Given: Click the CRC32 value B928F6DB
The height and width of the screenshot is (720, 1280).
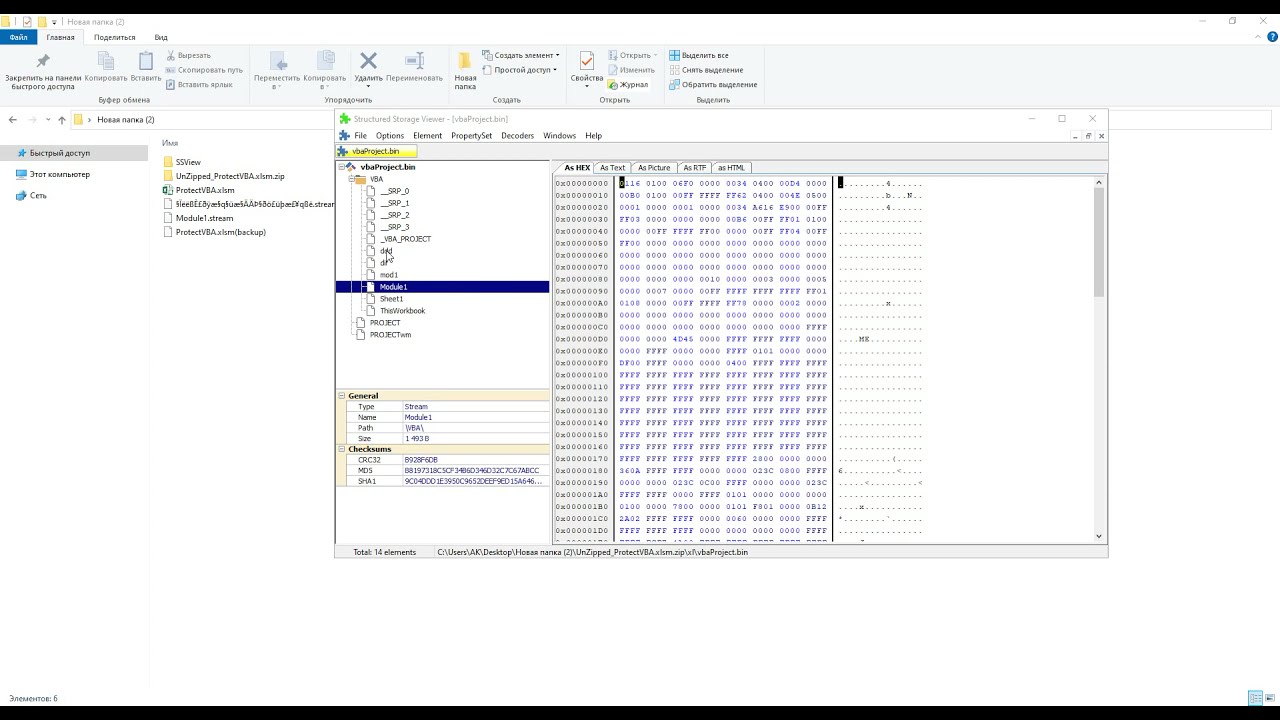Looking at the screenshot, I should tap(421, 460).
